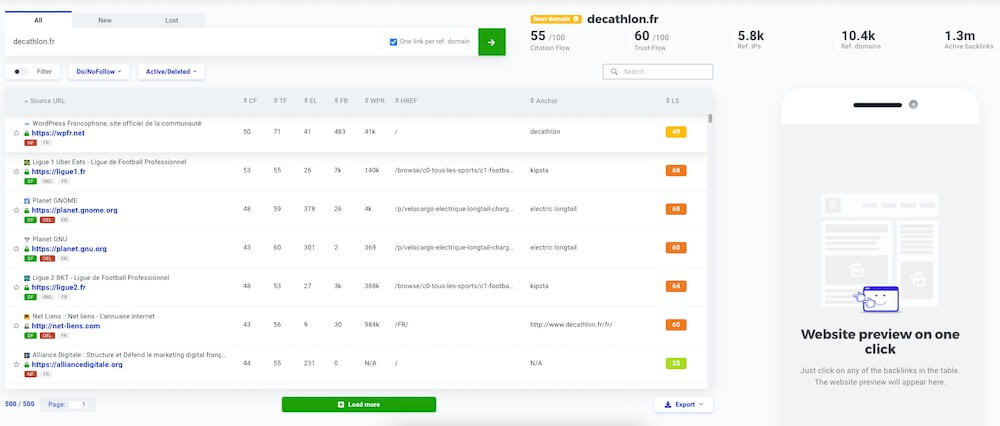Image resolution: width=1000 pixels, height=426 pixels.
Task: Switch to the Lost tab
Action: (172, 20)
